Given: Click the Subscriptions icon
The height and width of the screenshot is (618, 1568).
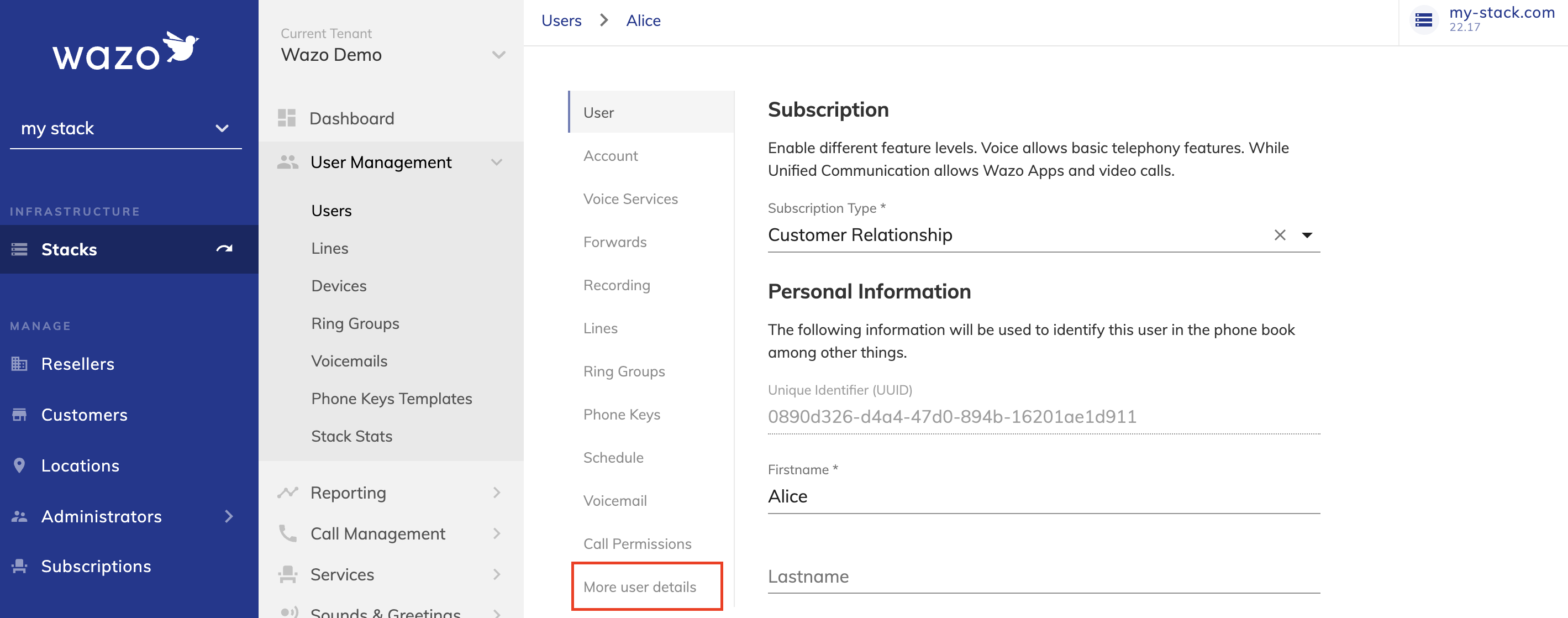Looking at the screenshot, I should coord(19,566).
